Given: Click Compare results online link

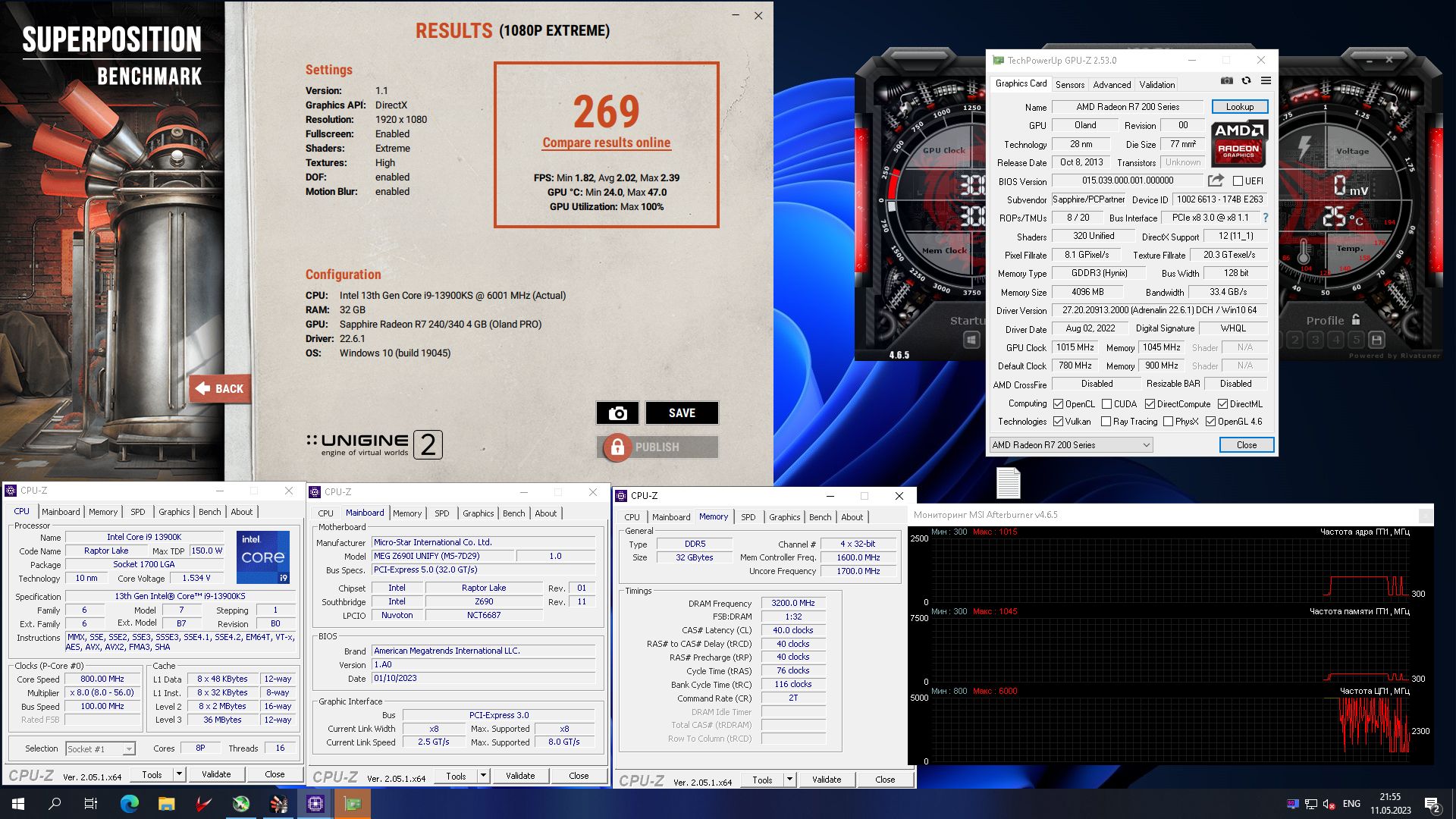Looking at the screenshot, I should click(x=606, y=143).
